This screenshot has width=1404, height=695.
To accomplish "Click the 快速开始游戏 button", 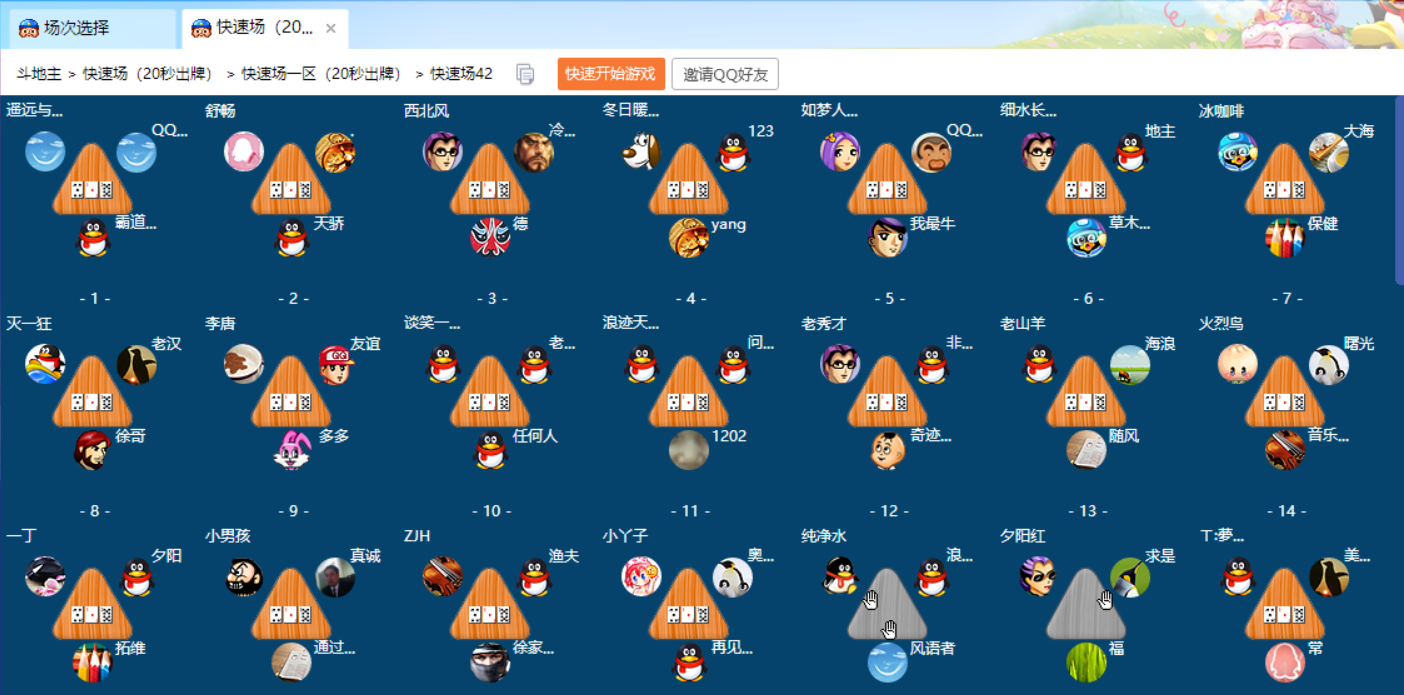I will (x=611, y=74).
